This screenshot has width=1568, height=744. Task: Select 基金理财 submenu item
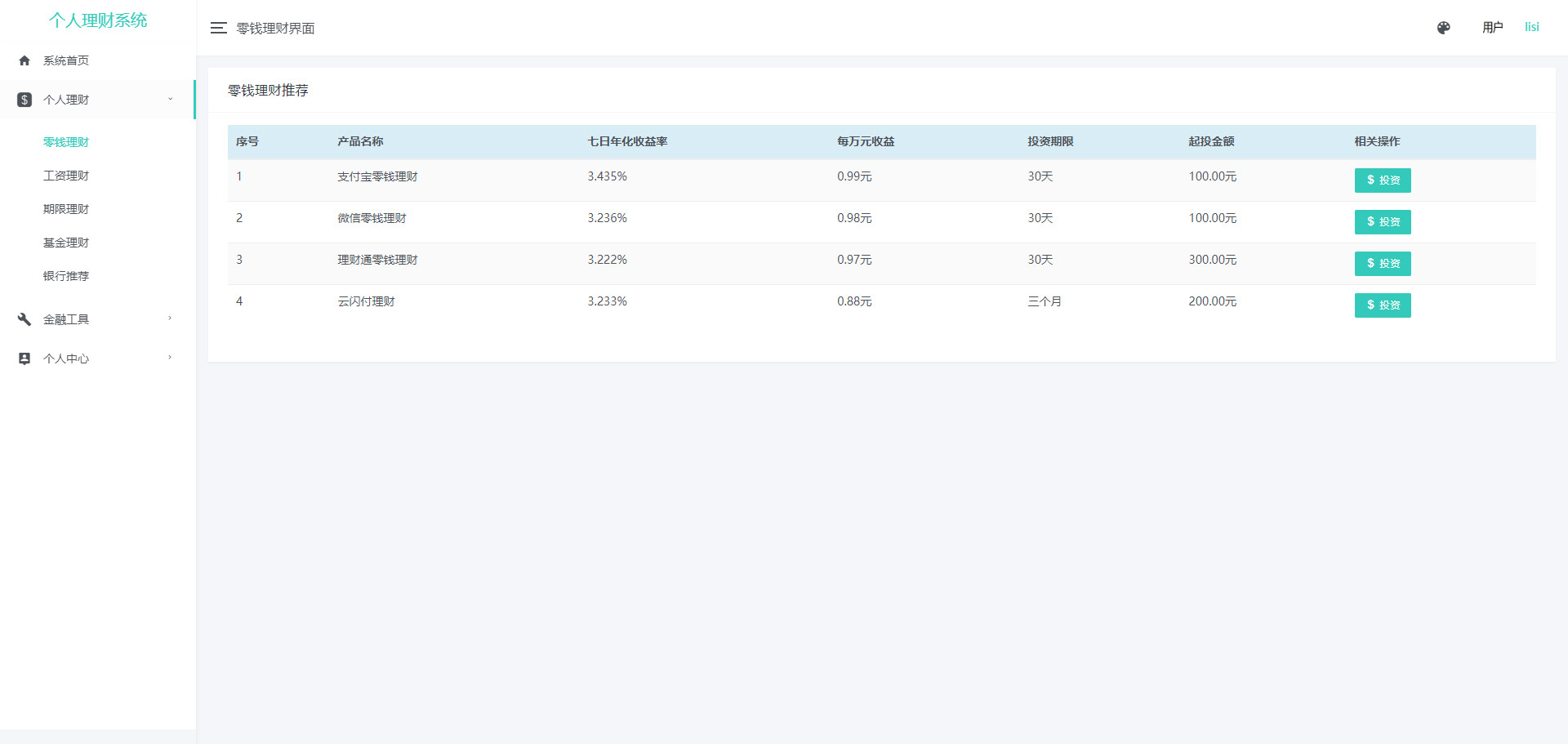66,243
